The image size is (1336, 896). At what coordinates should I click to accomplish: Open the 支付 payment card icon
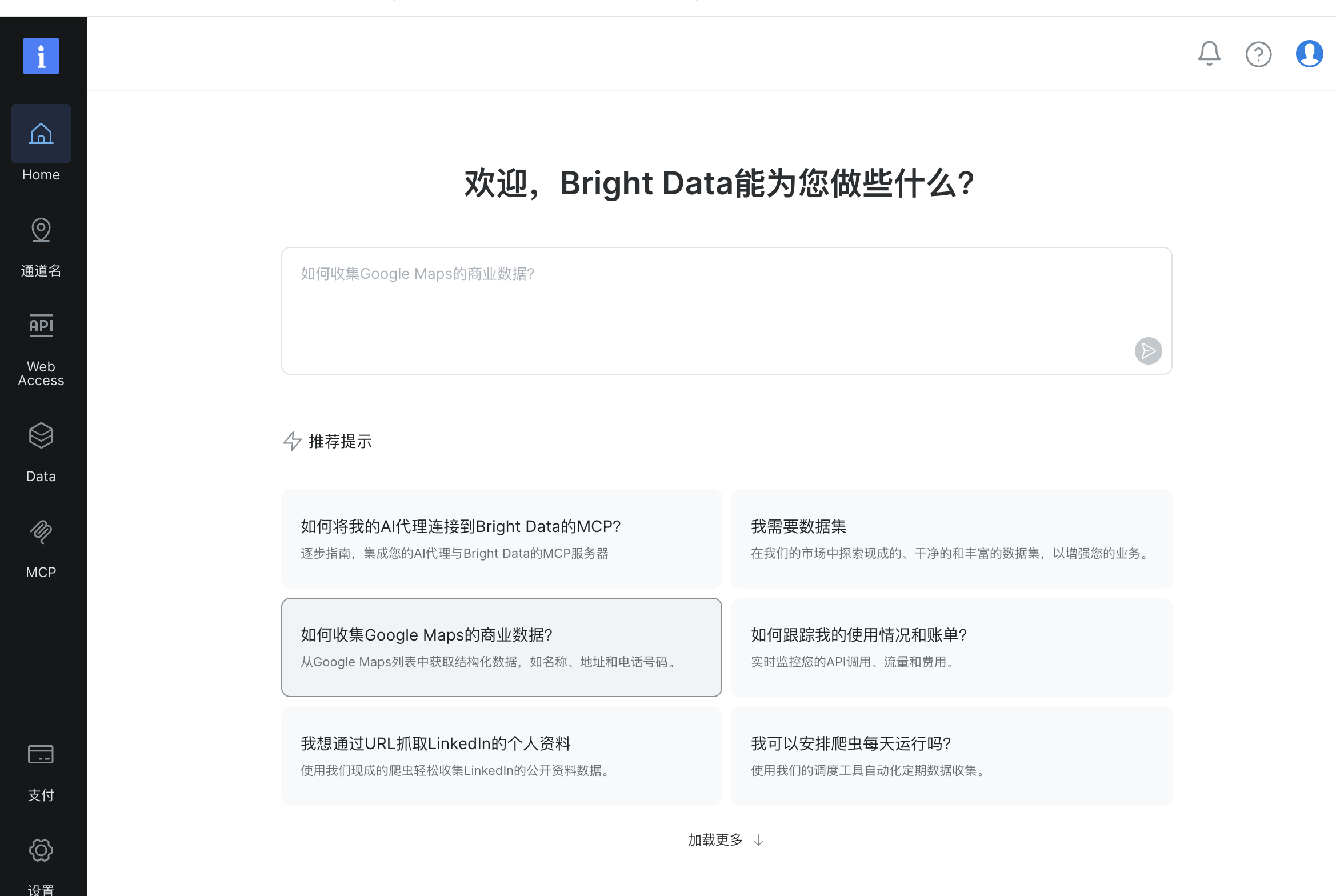tap(41, 755)
